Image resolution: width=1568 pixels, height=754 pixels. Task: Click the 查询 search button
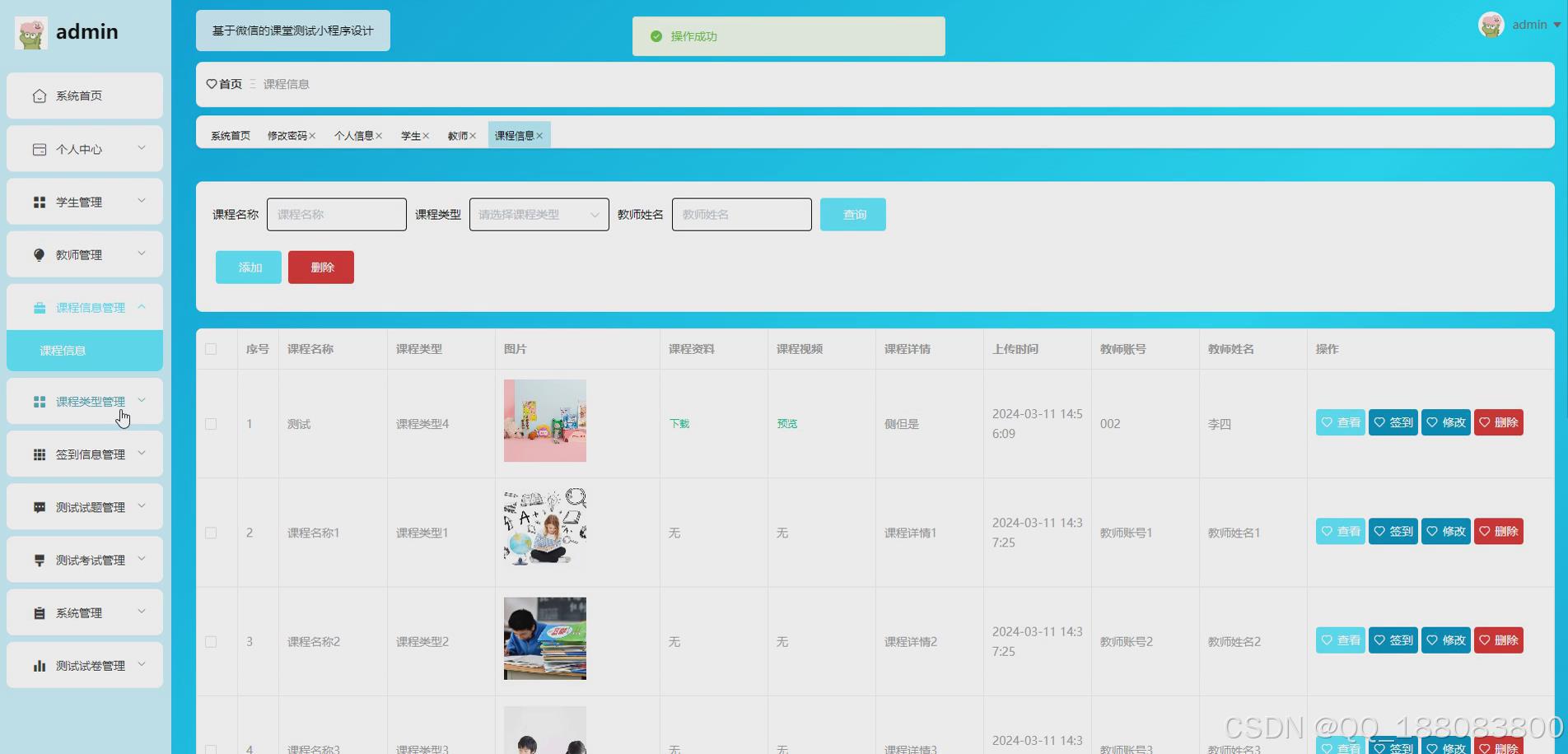tap(853, 215)
